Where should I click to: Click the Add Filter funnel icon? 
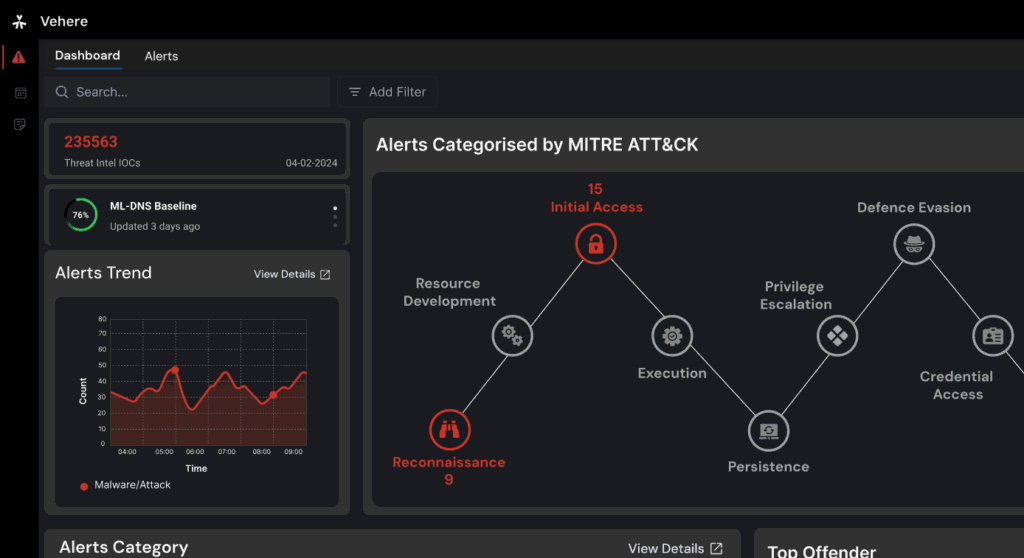[355, 92]
